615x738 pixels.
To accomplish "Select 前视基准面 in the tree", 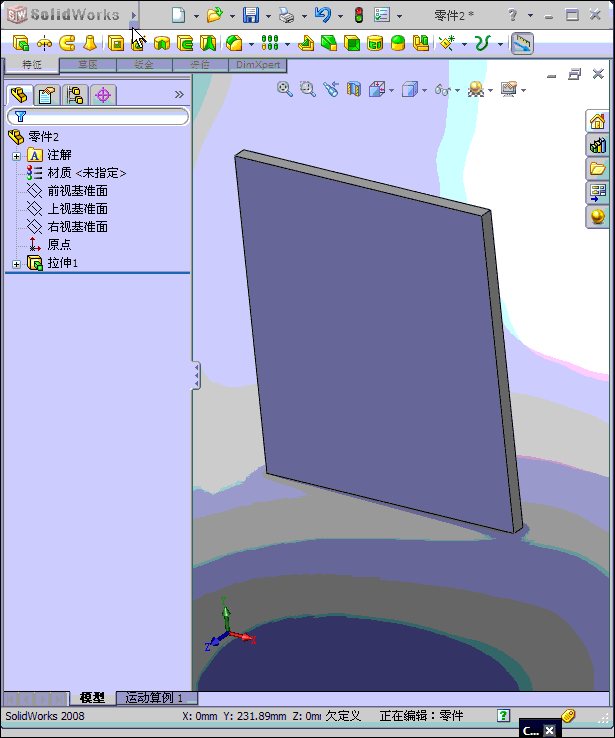I will click(78, 191).
